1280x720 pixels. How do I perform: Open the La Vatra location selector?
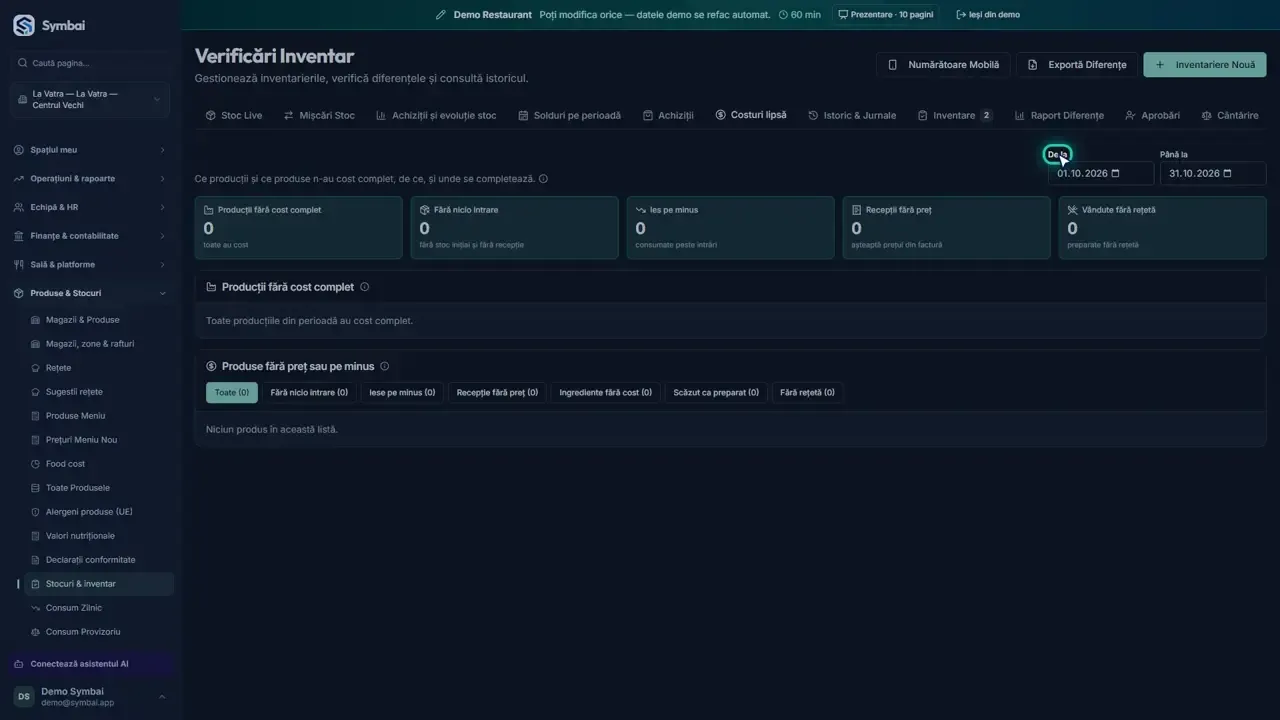pos(90,100)
